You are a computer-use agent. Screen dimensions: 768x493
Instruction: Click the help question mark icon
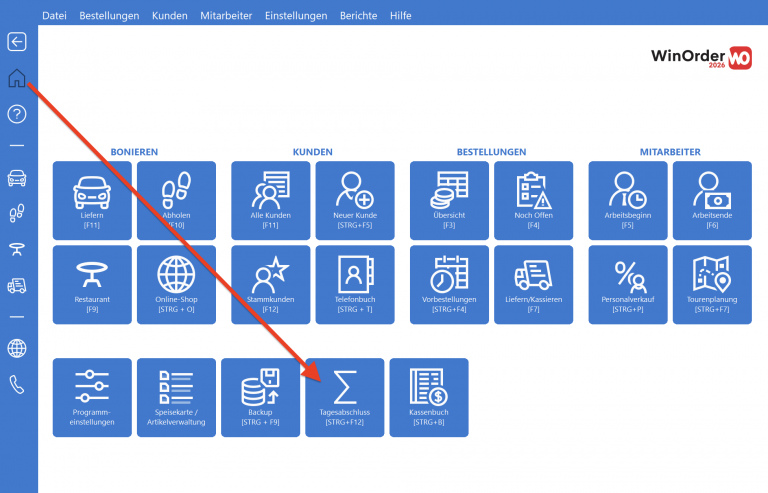17,114
